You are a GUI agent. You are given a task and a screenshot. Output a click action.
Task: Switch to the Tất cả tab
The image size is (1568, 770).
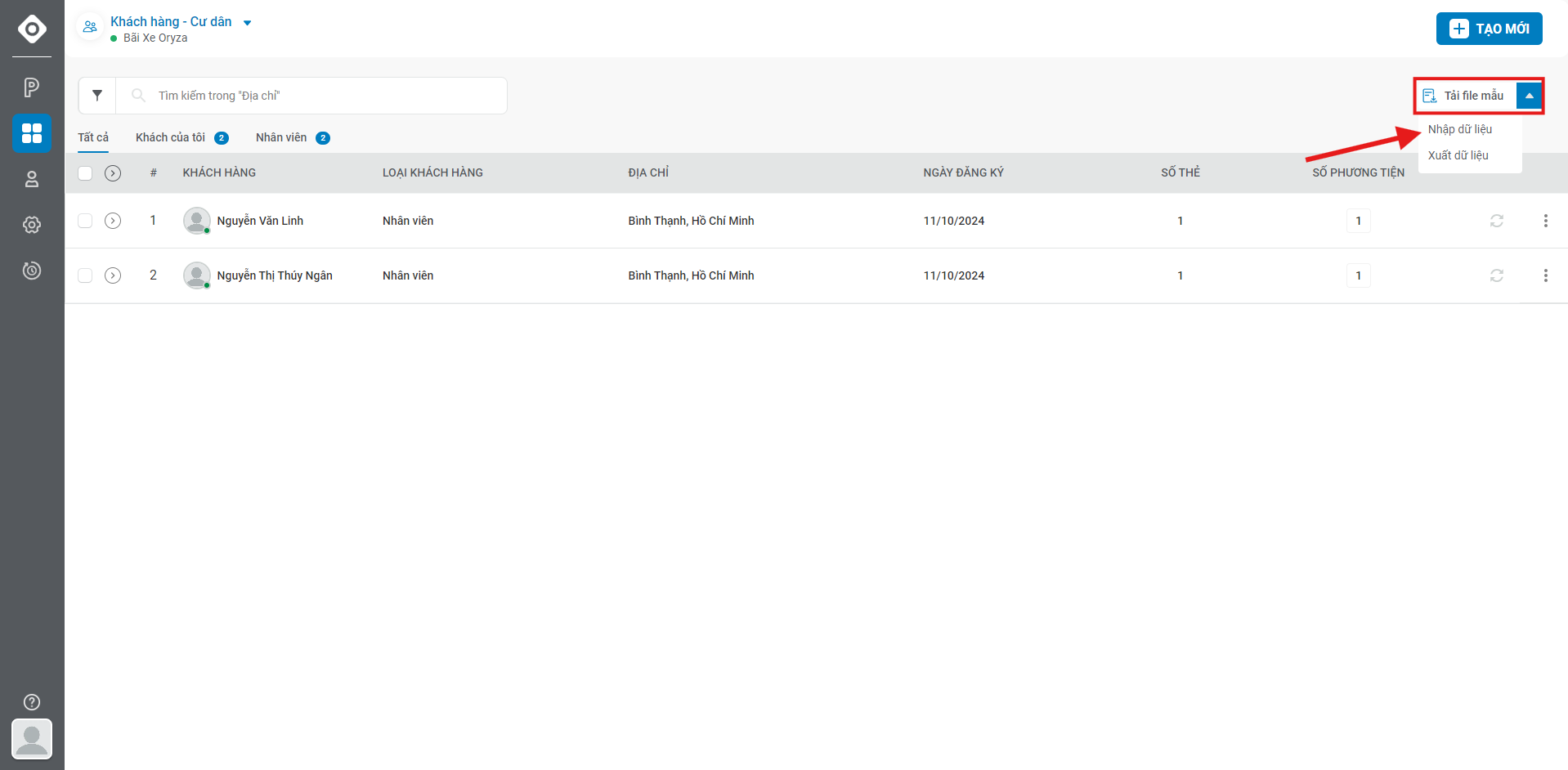point(93,137)
